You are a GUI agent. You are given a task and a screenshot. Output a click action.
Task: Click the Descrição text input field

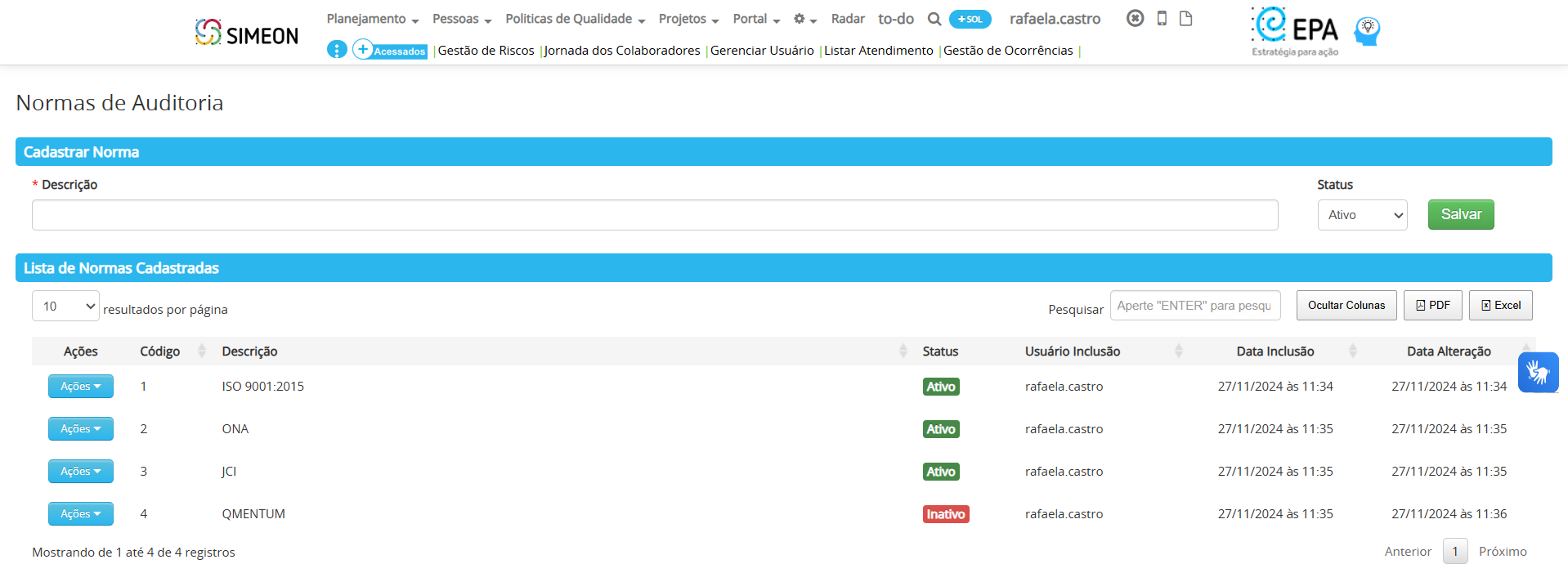point(654,215)
